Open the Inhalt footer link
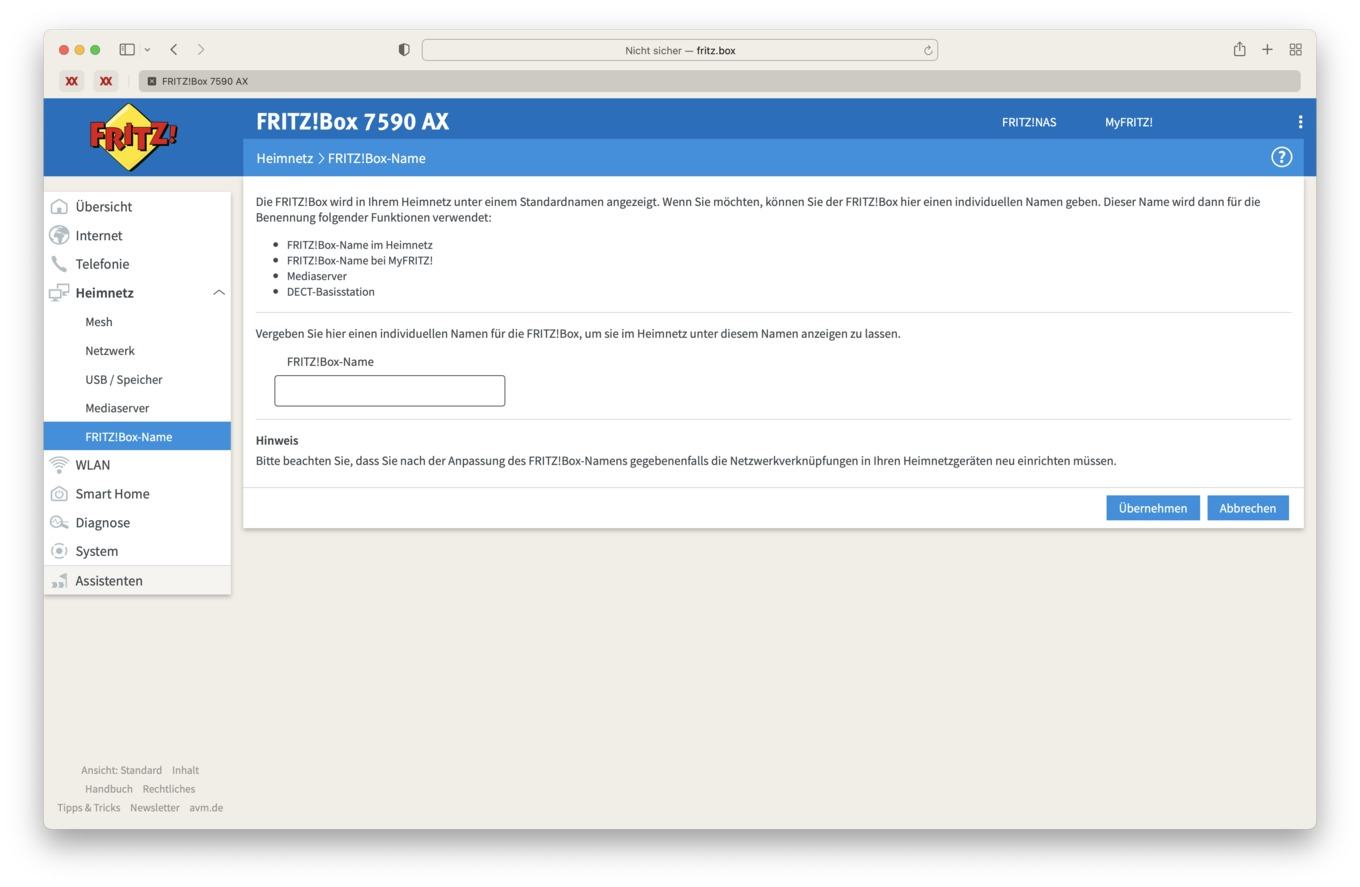Image resolution: width=1360 pixels, height=887 pixels. pos(185,770)
